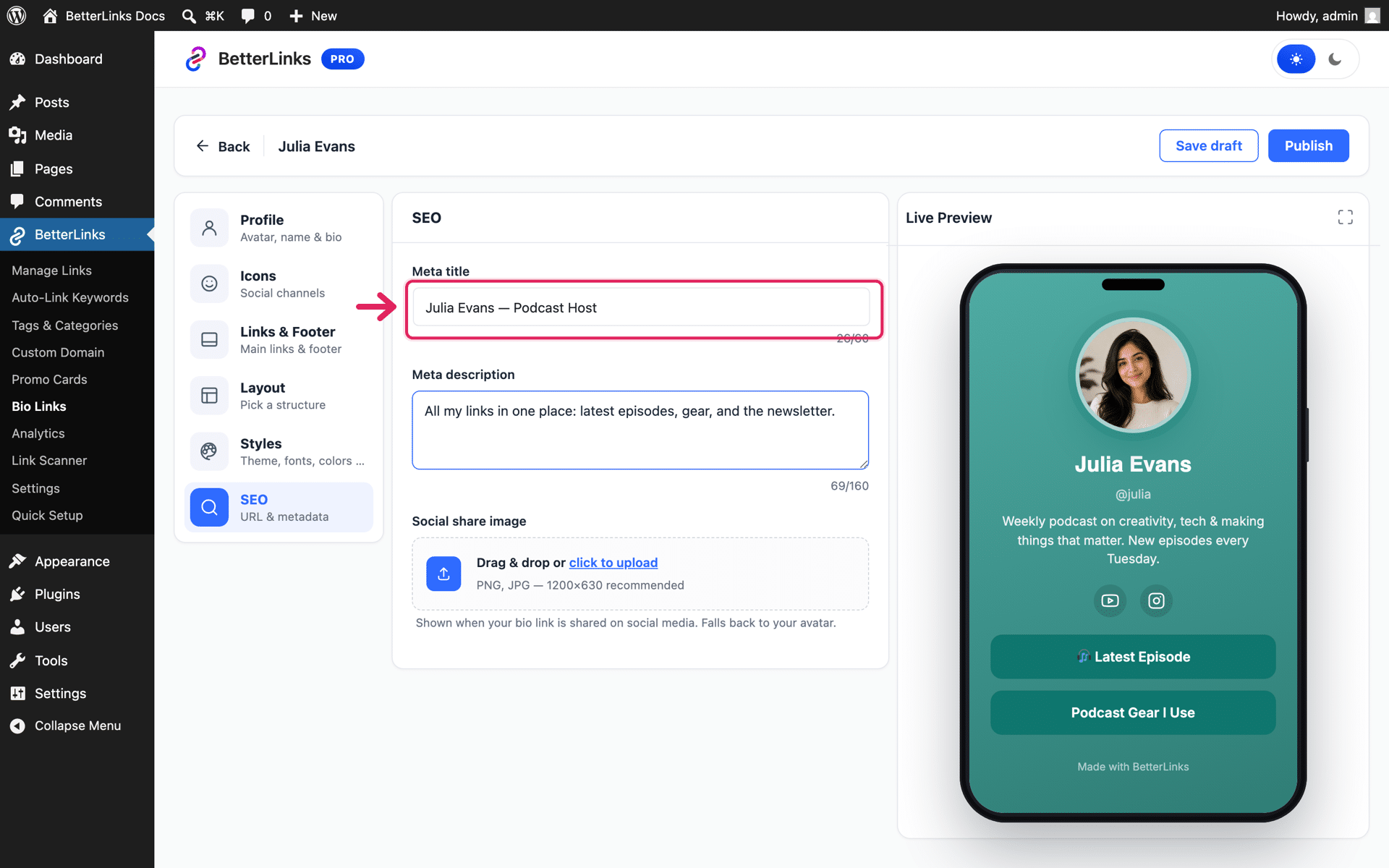Viewport: 1389px width, 868px height.
Task: Click the WordPress logo icon
Action: coord(17,15)
